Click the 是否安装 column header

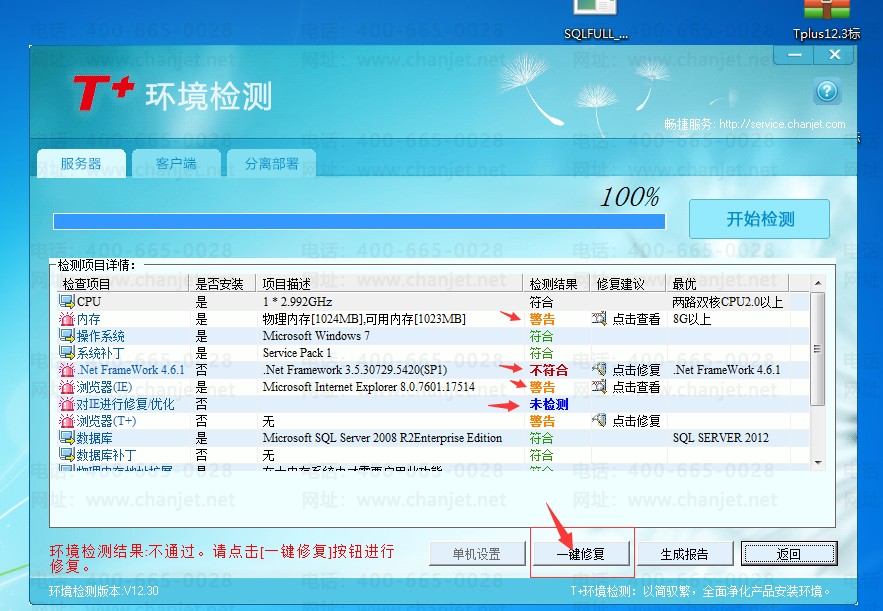[223, 284]
